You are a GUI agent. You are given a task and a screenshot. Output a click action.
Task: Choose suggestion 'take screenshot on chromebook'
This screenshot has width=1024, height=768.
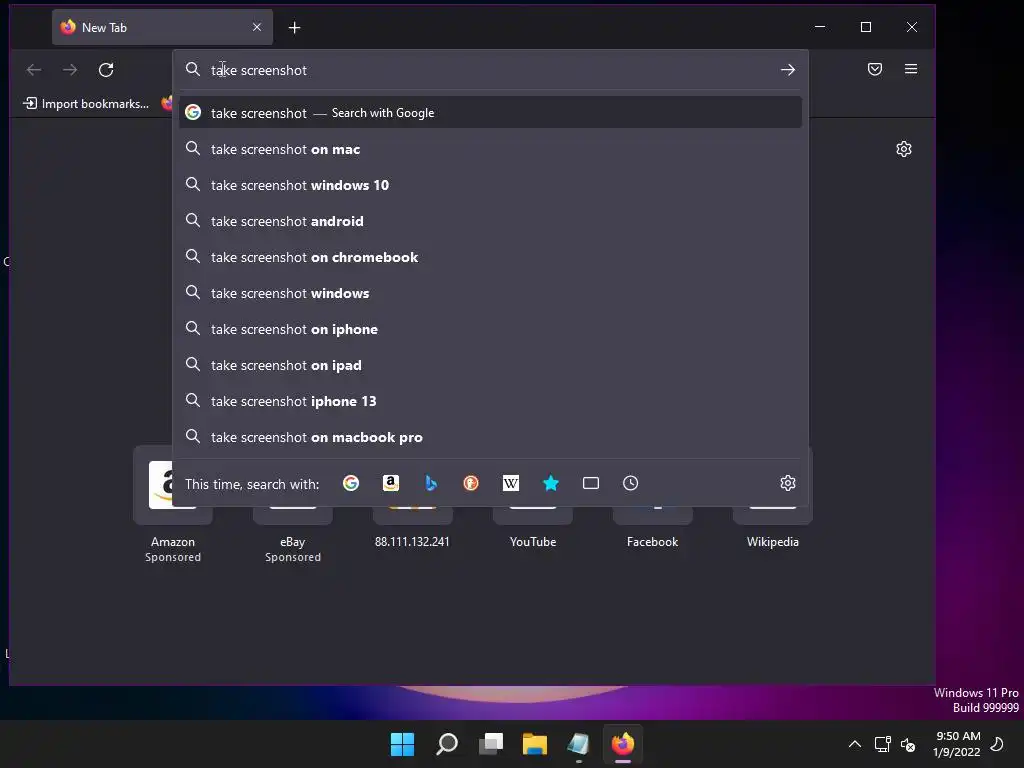(x=490, y=257)
